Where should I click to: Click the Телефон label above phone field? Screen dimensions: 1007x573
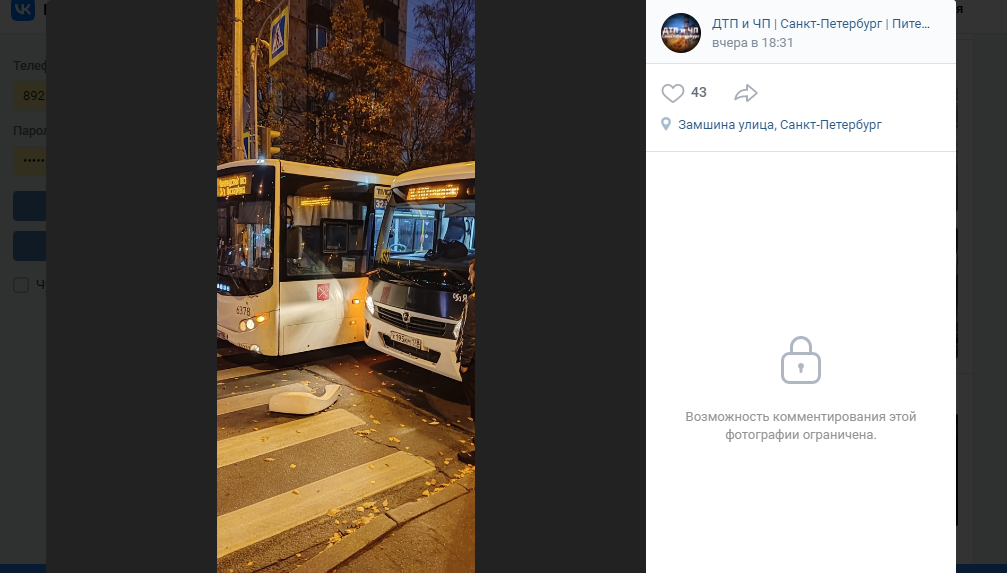tap(30, 66)
